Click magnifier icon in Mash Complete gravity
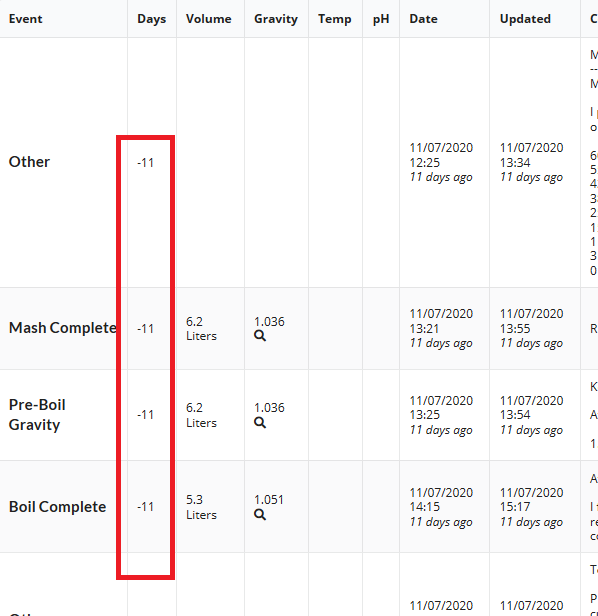 click(x=260, y=336)
